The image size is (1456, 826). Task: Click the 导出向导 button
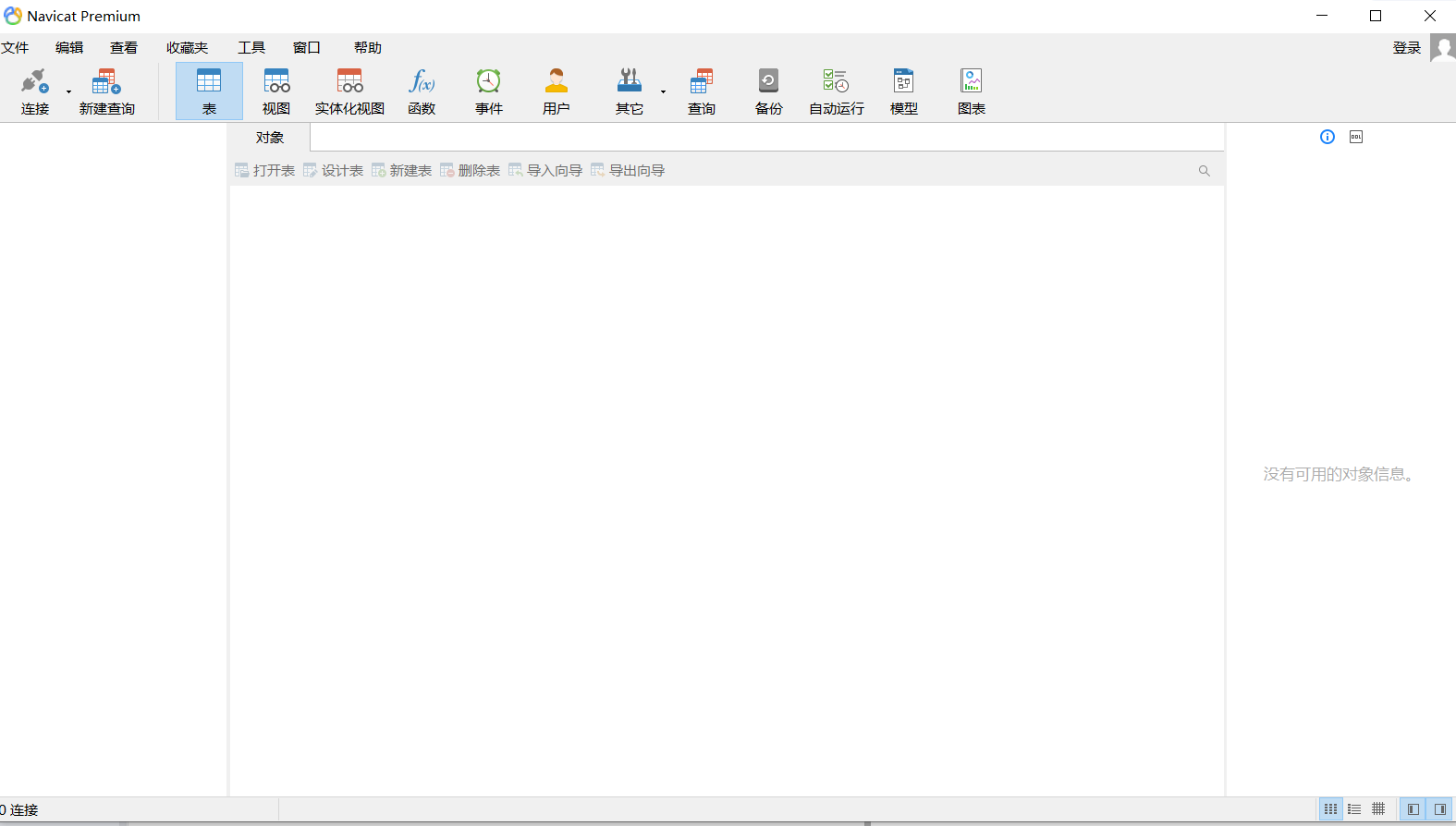point(628,170)
